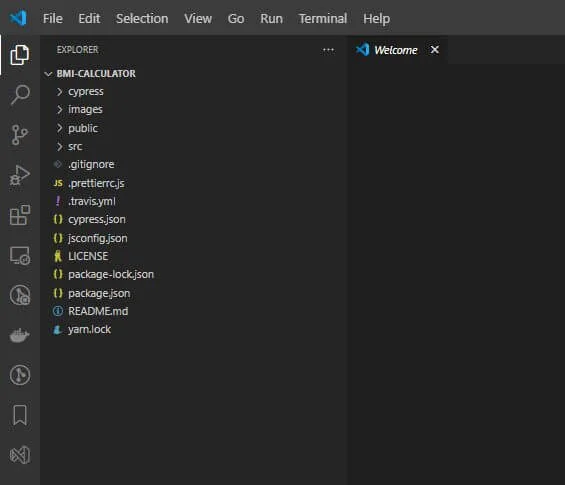This screenshot has height=485, width=565.
Task: Open the View menu
Action: tap(198, 18)
